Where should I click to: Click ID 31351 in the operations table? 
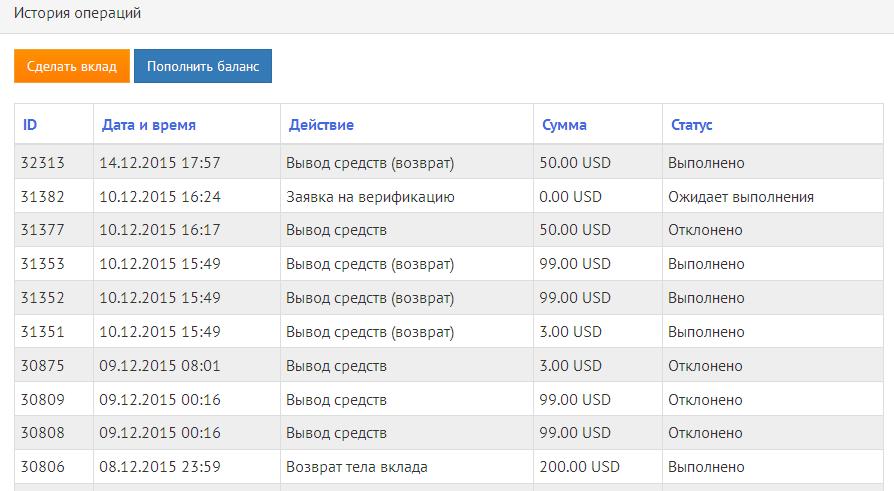(x=42, y=332)
